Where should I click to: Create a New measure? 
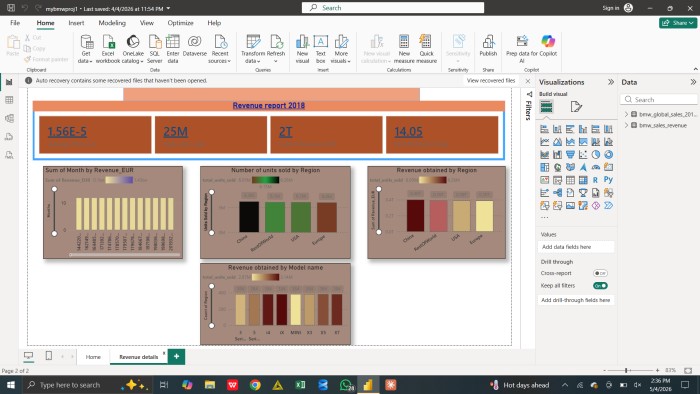pyautogui.click(x=404, y=49)
